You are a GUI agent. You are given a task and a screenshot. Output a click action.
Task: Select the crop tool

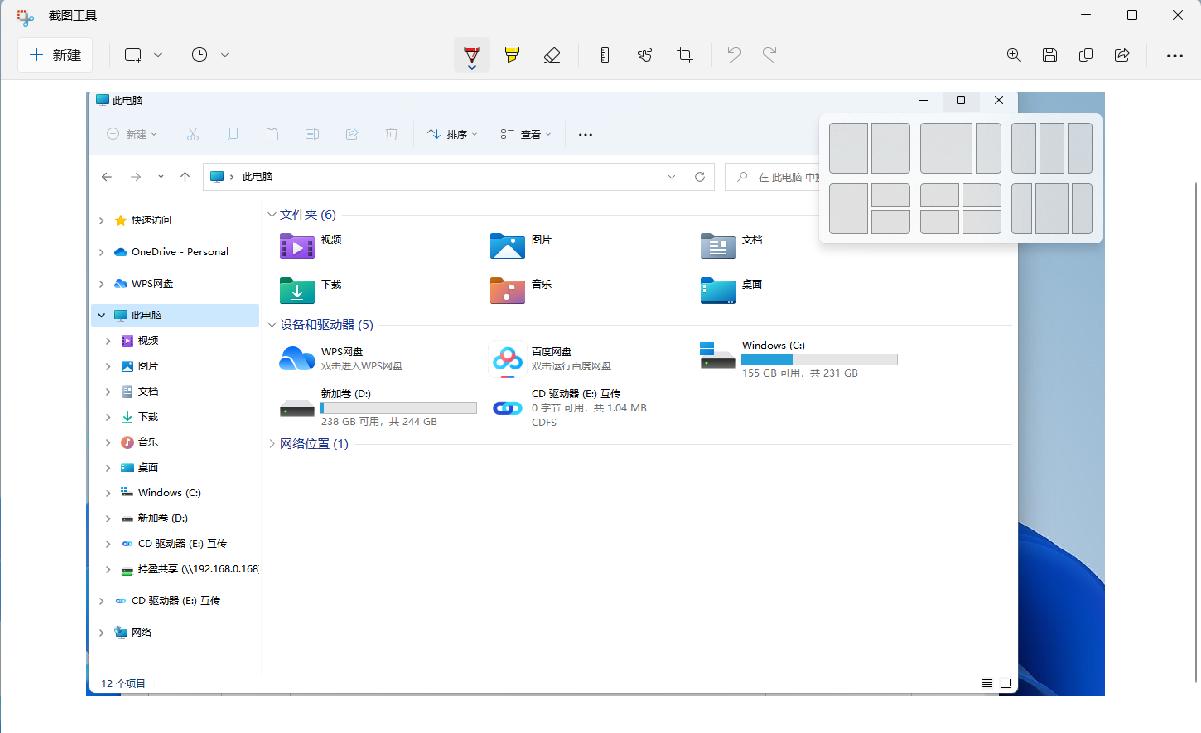click(685, 55)
